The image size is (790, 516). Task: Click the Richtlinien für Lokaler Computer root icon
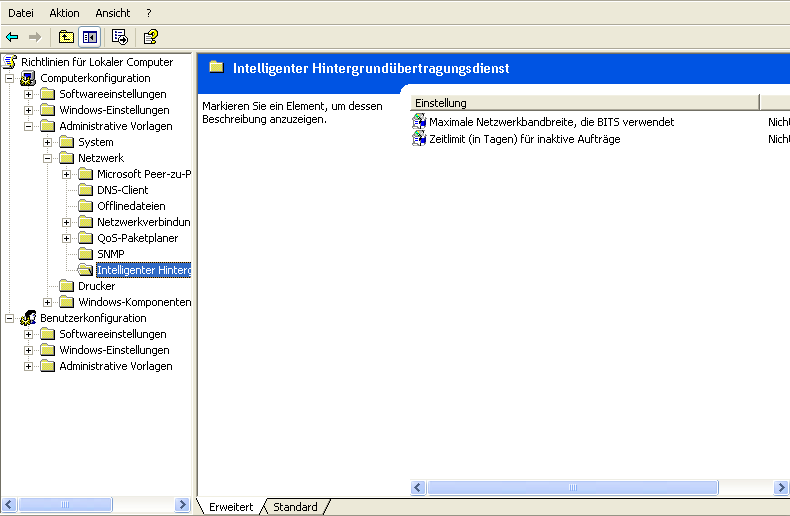[10, 62]
